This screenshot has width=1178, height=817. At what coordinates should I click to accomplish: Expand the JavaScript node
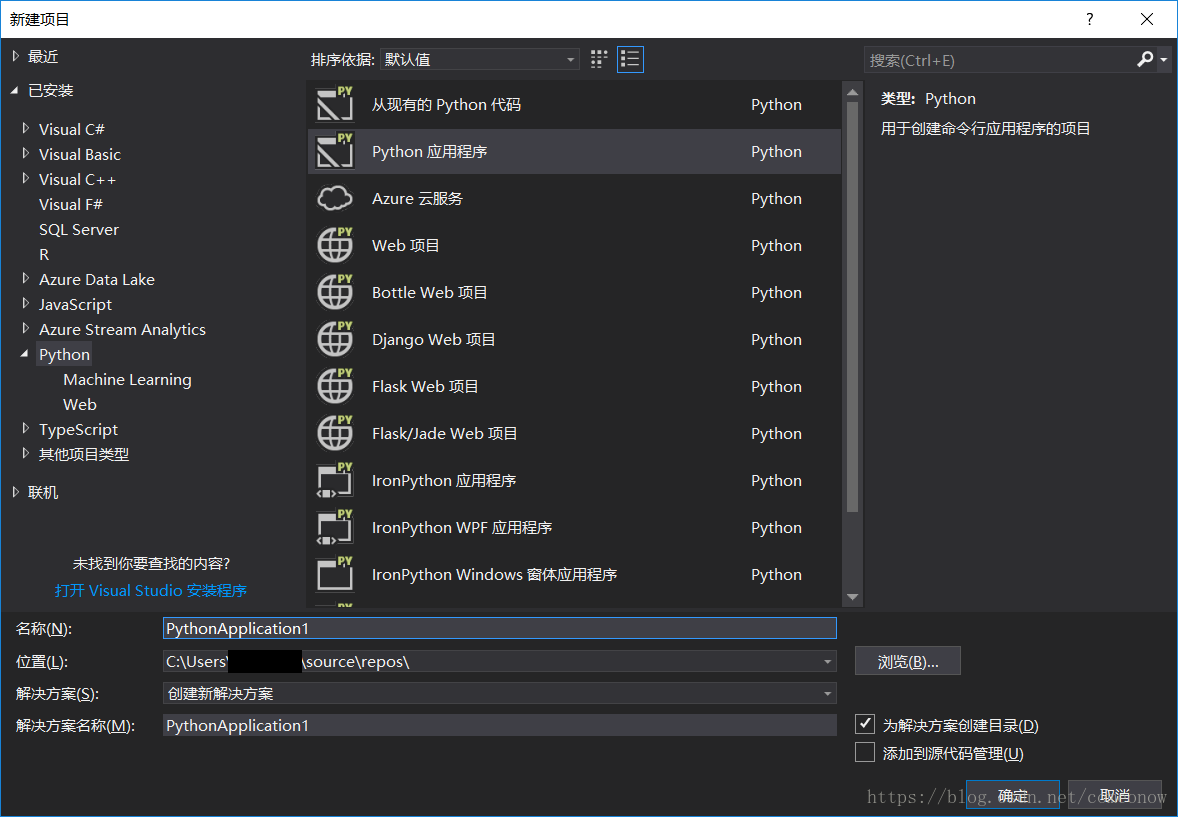pos(26,303)
